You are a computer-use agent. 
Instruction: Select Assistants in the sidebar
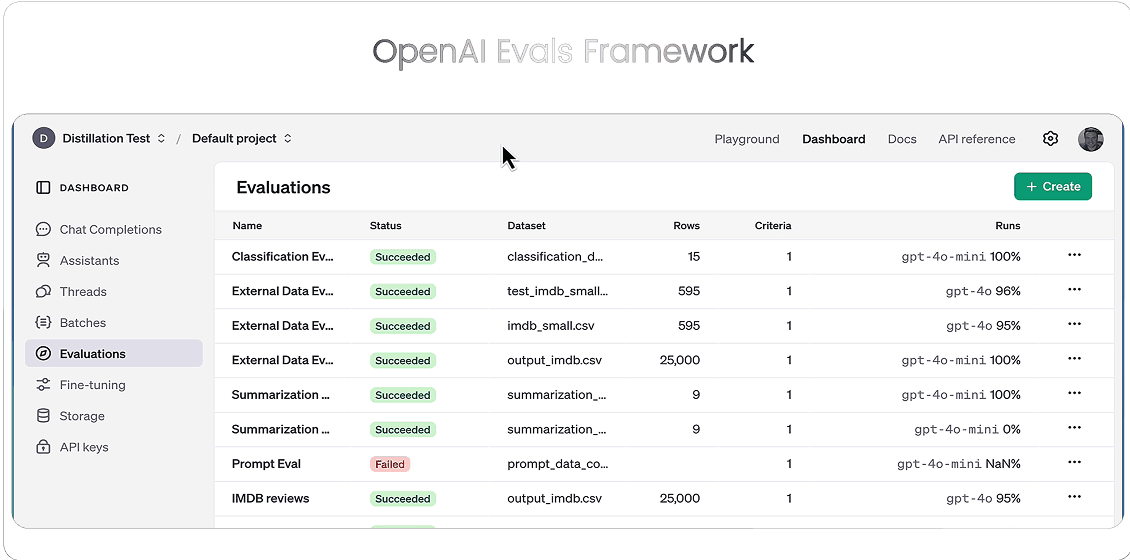pyautogui.click(x=114, y=260)
